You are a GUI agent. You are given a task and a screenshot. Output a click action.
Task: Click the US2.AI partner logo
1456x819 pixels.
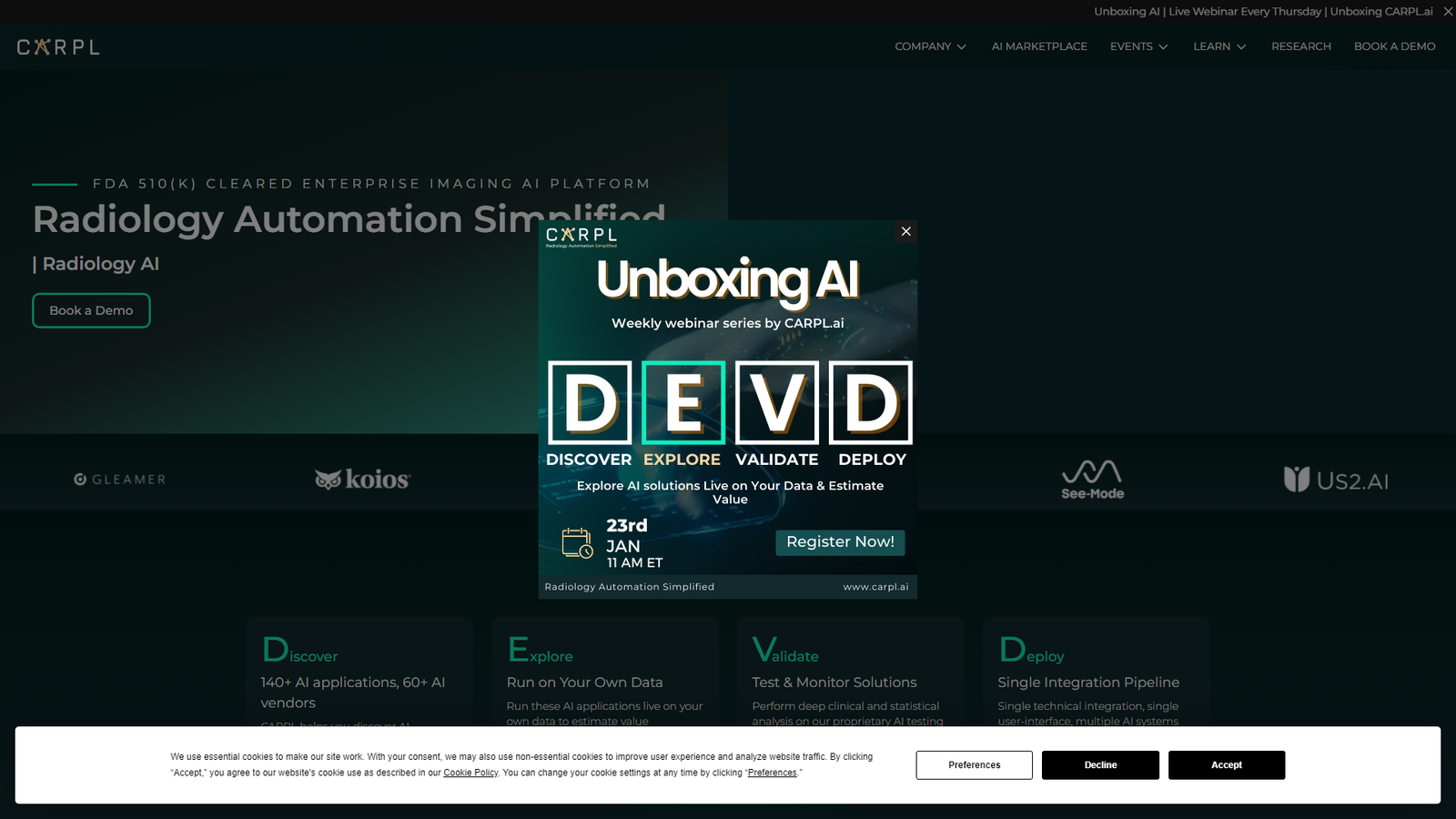click(1335, 480)
